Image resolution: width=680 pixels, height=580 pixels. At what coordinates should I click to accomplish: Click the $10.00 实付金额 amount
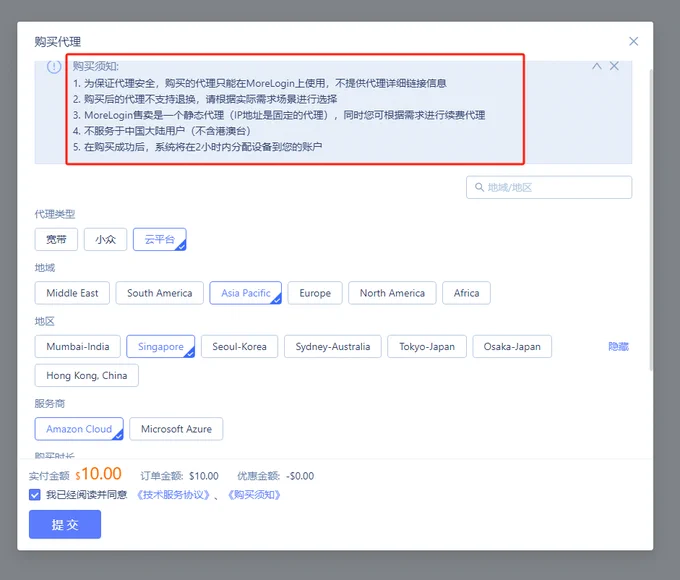point(98,474)
